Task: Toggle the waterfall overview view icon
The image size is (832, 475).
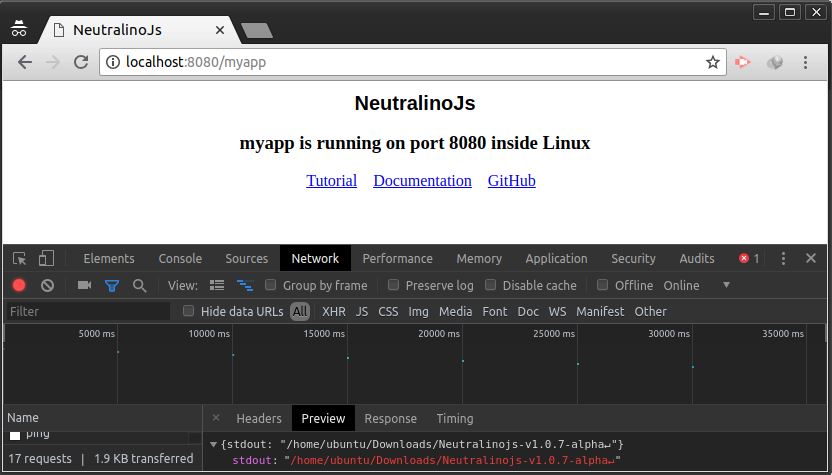Action: pyautogui.click(x=245, y=286)
